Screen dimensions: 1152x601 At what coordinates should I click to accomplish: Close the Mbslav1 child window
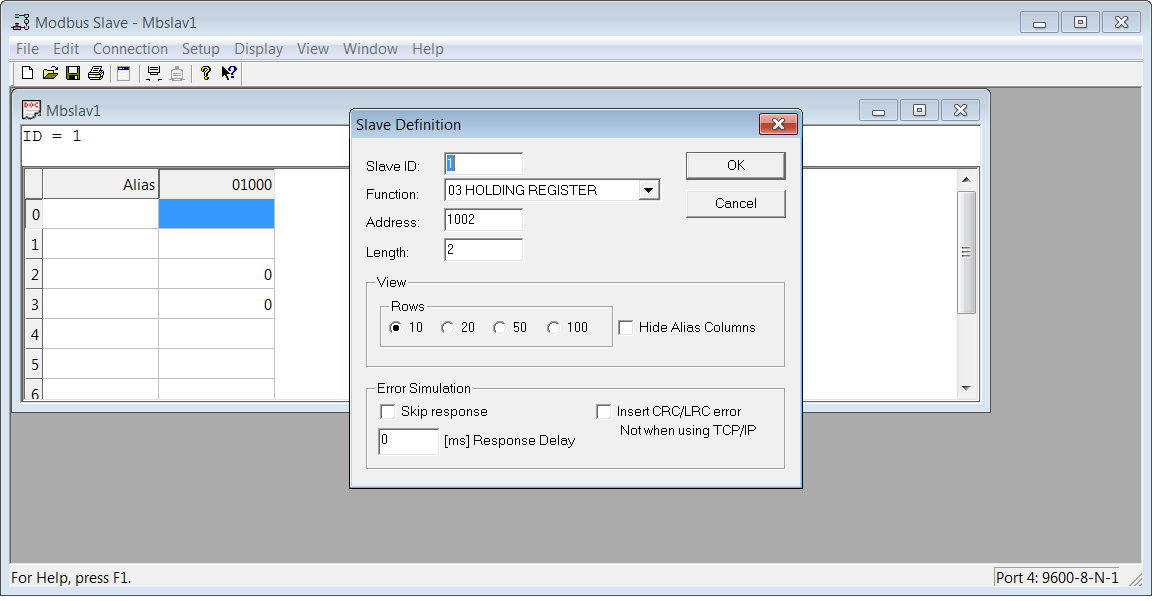[x=960, y=110]
